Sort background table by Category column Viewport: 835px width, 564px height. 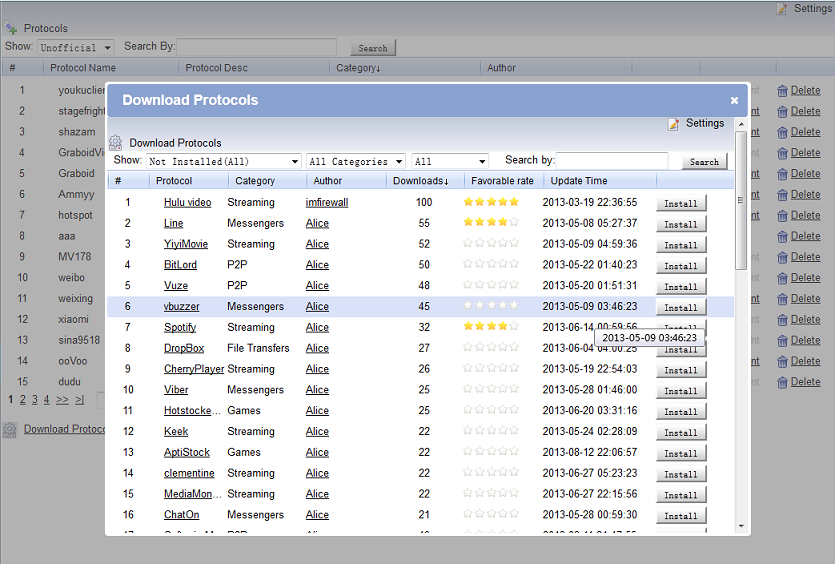pos(358,68)
